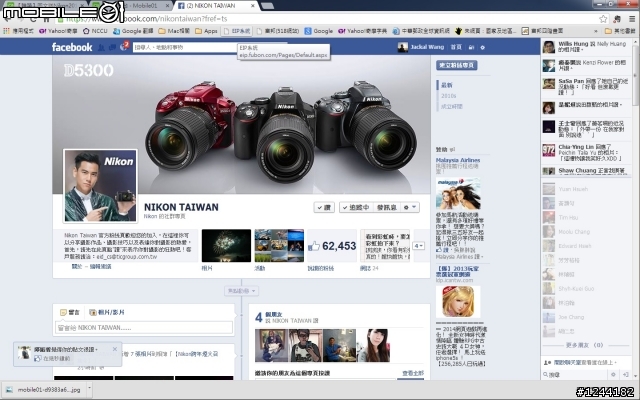Select the newest entry in timeline navigation
This screenshot has width=640, height=400.
[x=447, y=85]
